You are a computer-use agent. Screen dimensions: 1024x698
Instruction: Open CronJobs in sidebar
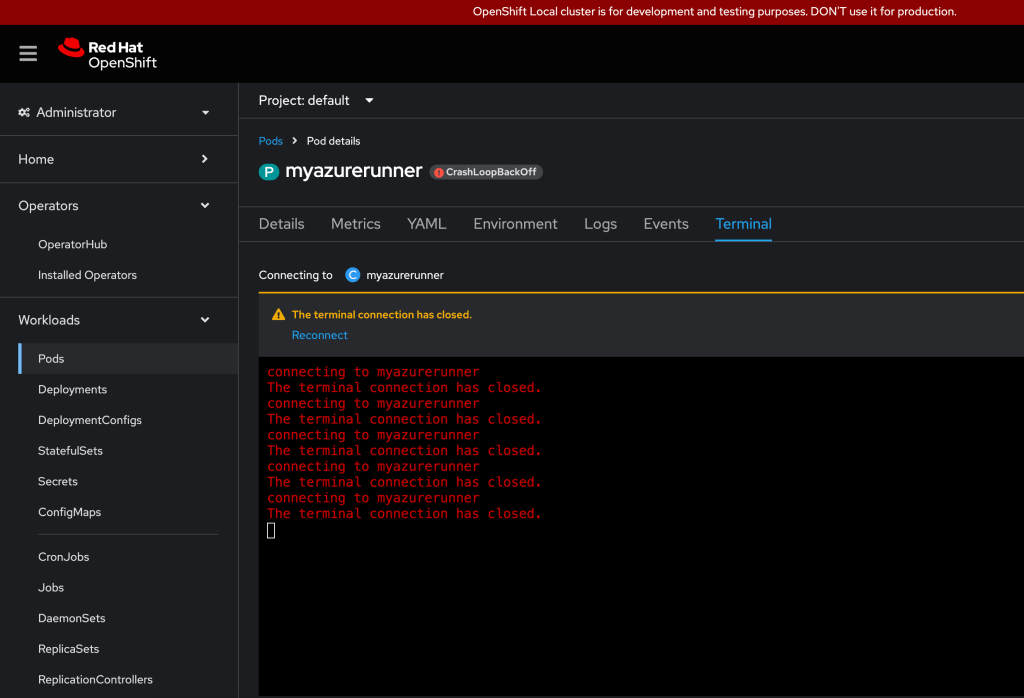(x=63, y=557)
